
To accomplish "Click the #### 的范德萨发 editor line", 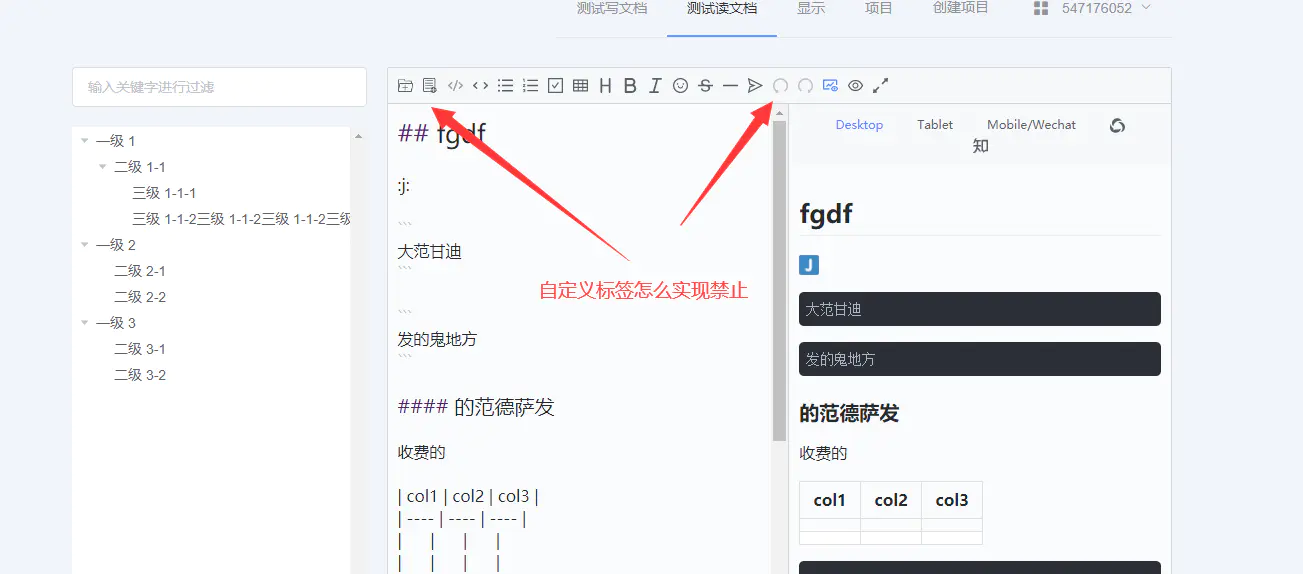I will (x=476, y=407).
